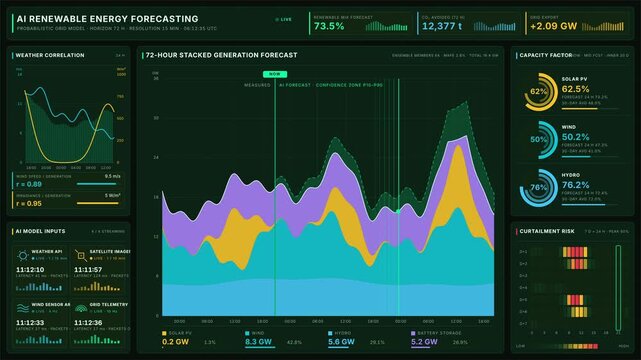
Task: Click the Capacity Factor panel heading
Action: [545, 55]
